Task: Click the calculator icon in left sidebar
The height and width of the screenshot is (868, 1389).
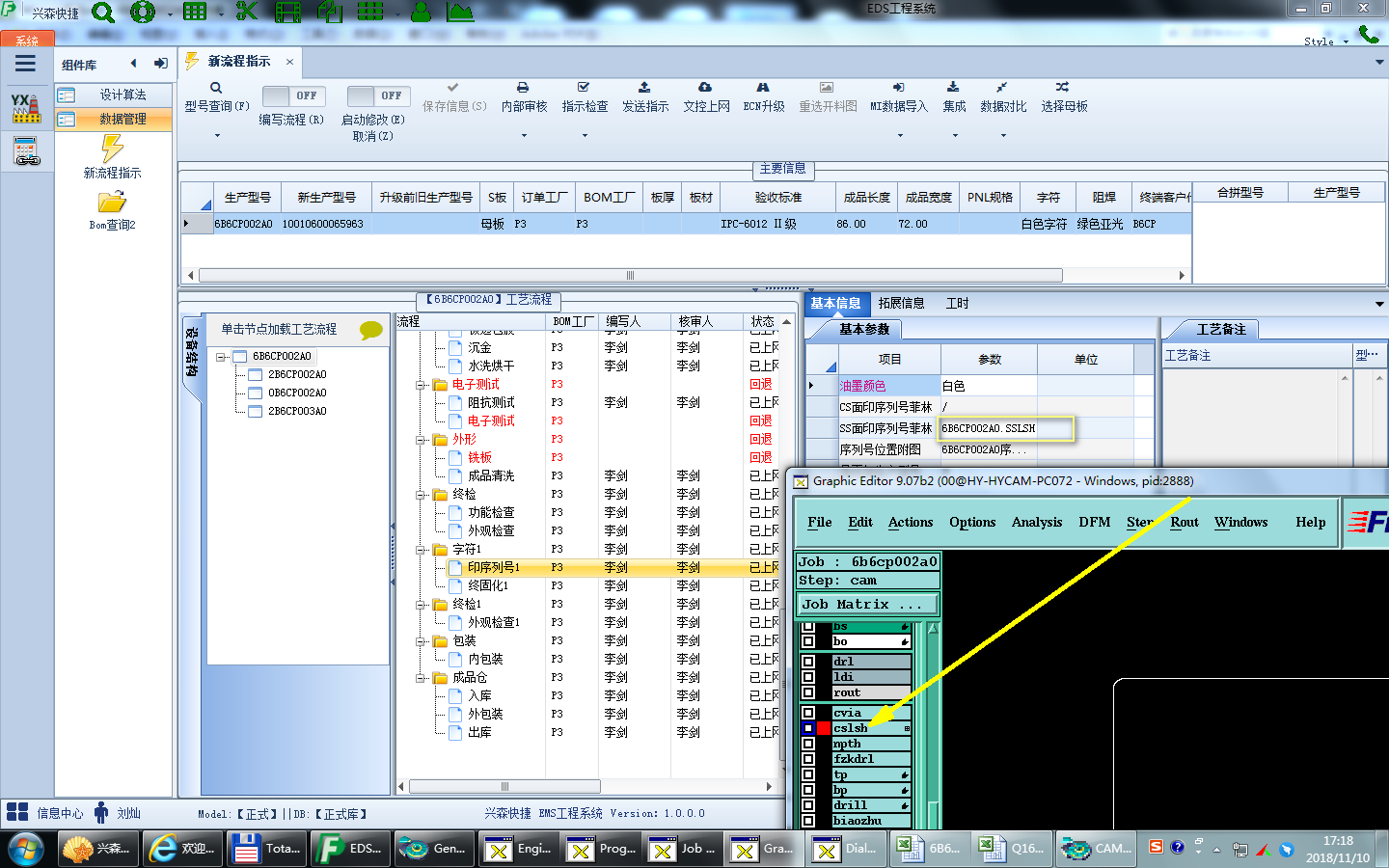Action: click(x=26, y=151)
